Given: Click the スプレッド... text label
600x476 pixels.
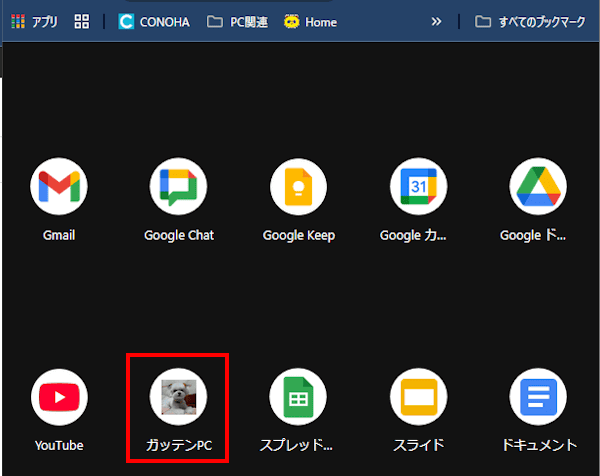Looking at the screenshot, I should pos(297,445).
